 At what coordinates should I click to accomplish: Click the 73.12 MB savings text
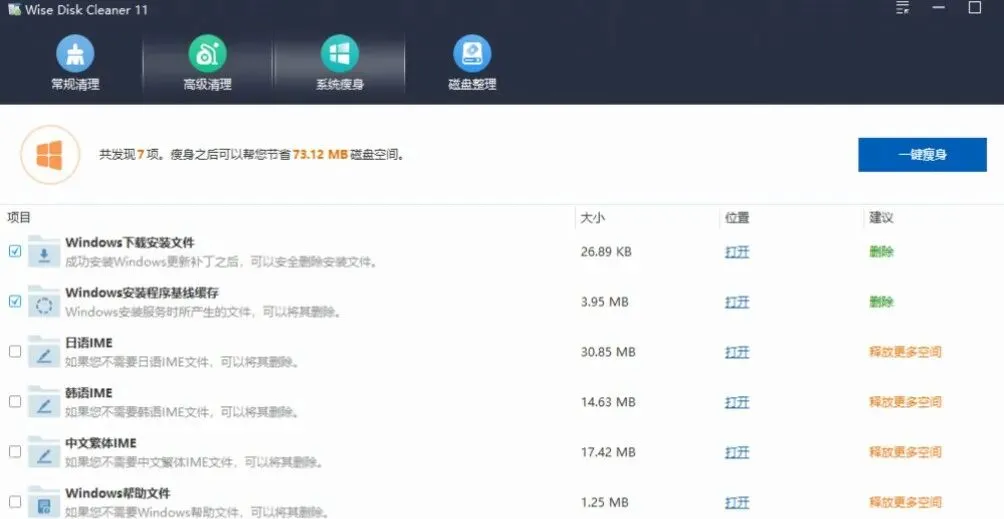click(x=320, y=155)
